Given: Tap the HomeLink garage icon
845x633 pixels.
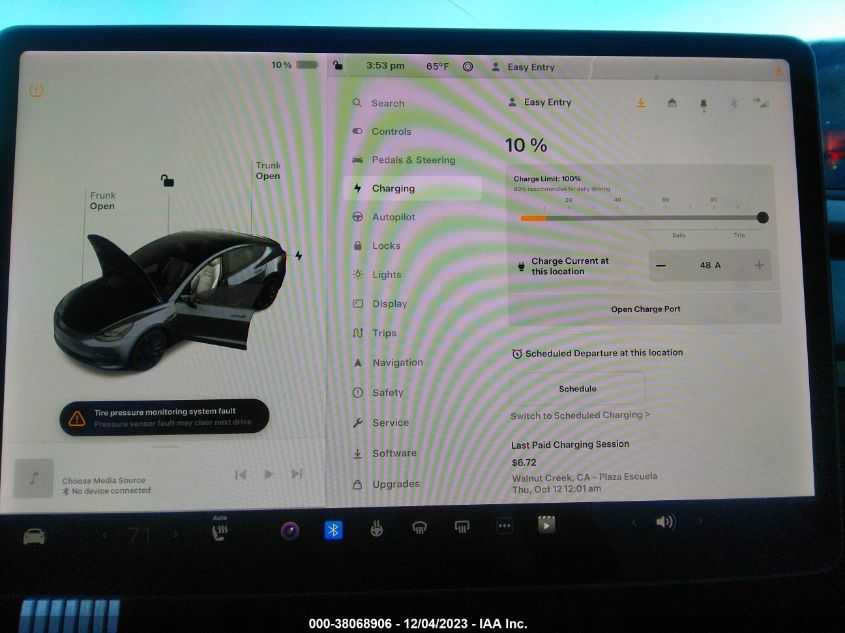Looking at the screenshot, I should (671, 103).
